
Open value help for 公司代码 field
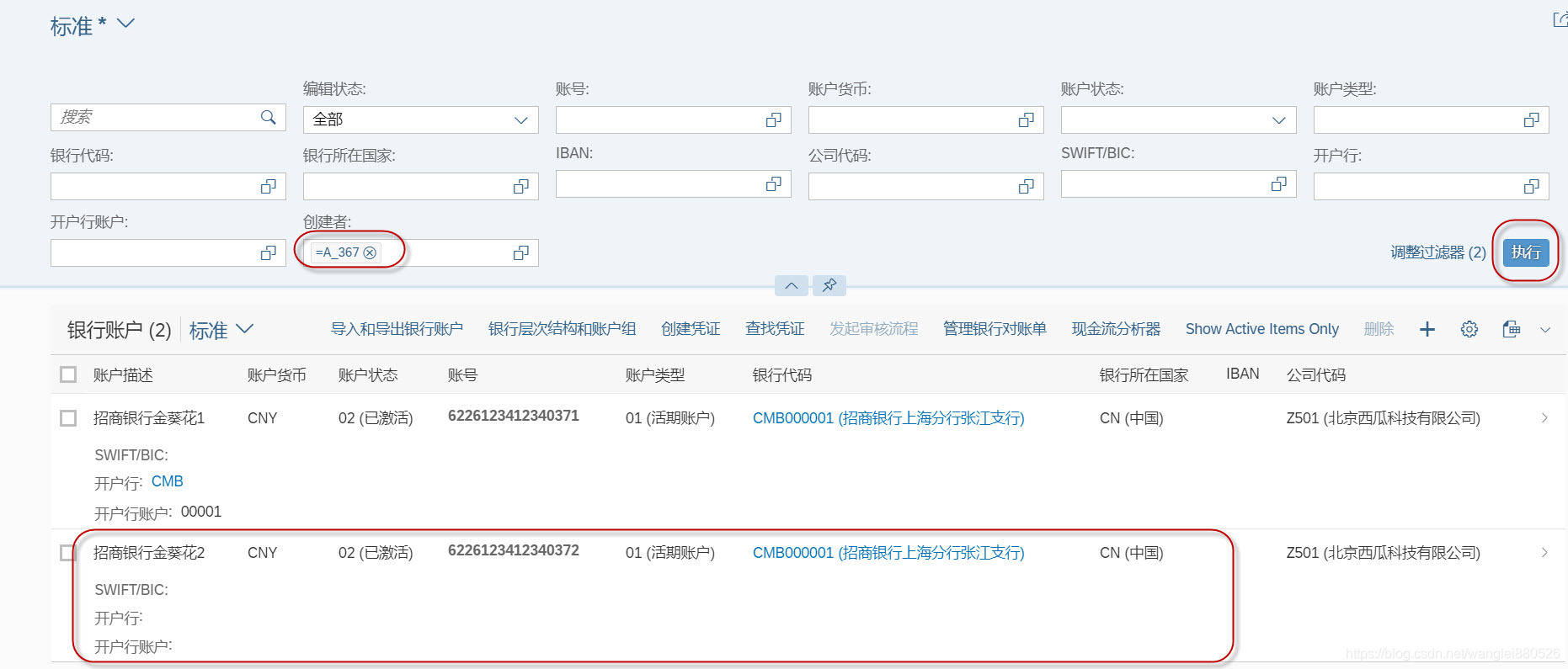pos(1026,187)
